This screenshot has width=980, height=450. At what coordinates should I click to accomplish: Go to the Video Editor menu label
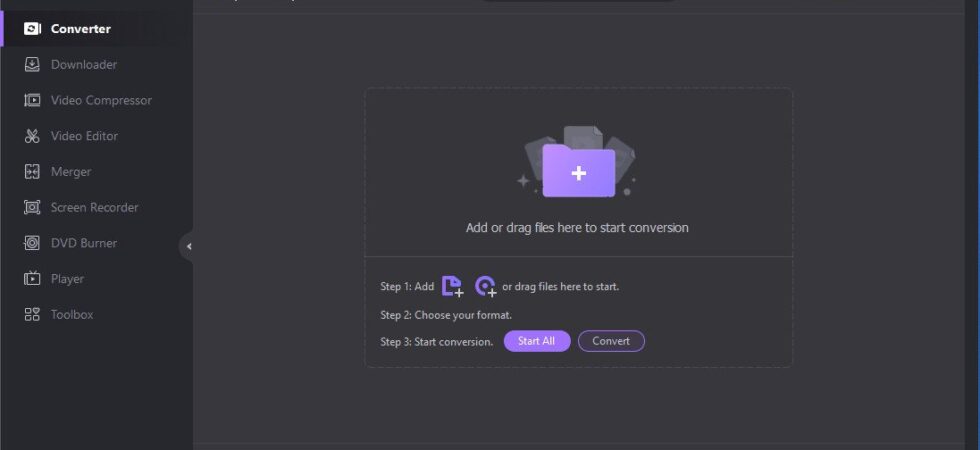(84, 136)
